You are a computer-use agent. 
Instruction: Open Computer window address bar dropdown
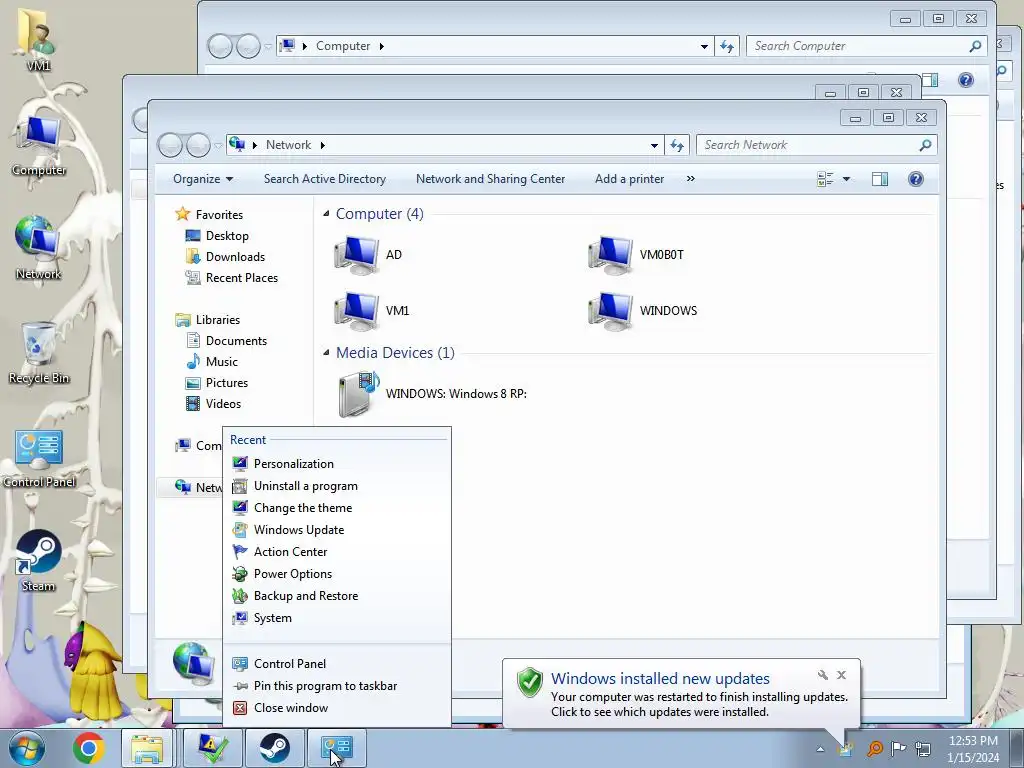point(704,46)
